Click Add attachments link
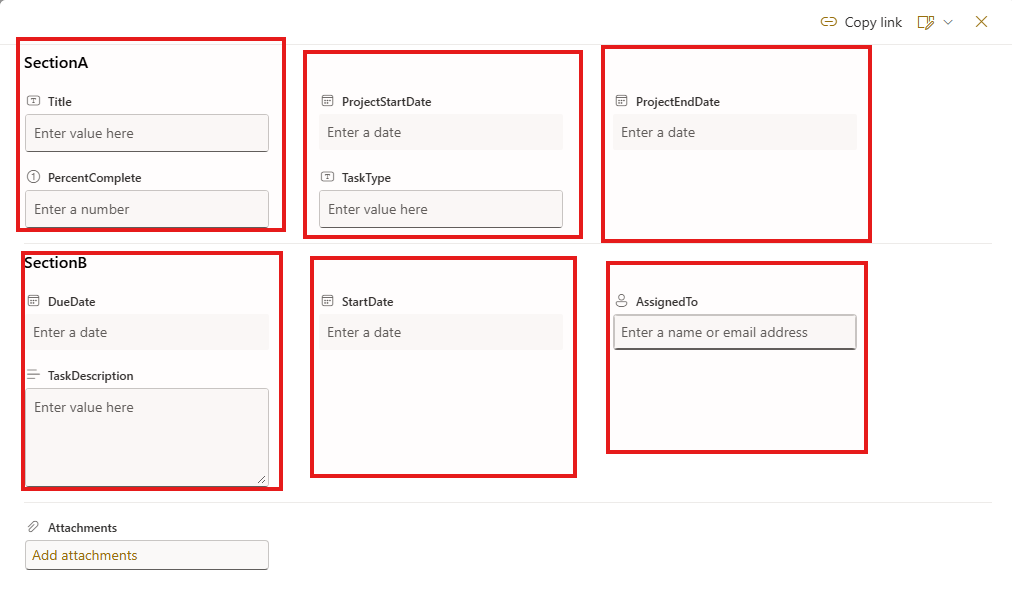The height and width of the screenshot is (590, 1012). pos(85,555)
